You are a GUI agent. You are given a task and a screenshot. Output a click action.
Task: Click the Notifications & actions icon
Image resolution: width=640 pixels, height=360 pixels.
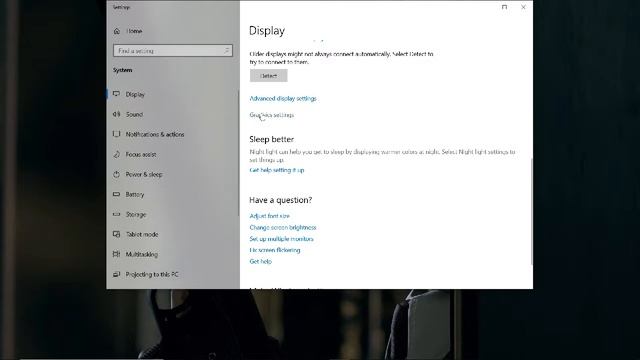click(x=116, y=134)
